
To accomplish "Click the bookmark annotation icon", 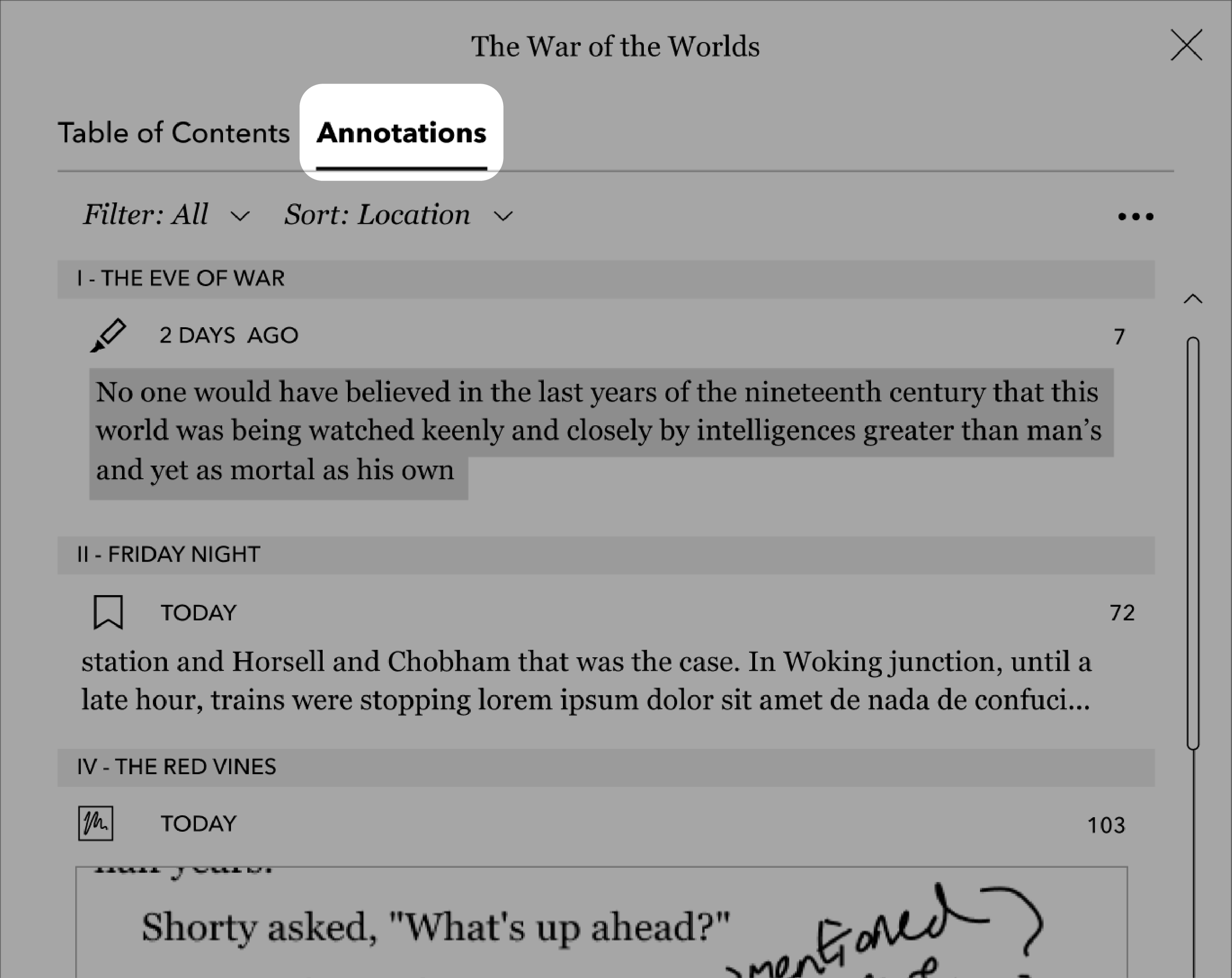I will [108, 612].
